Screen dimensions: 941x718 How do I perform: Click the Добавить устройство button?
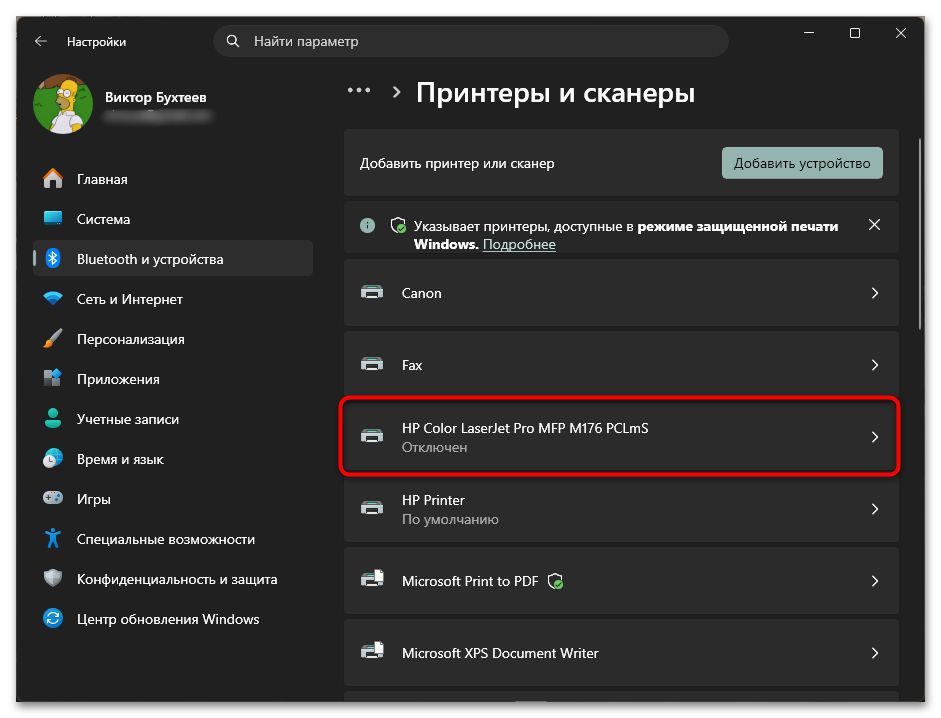[802, 163]
